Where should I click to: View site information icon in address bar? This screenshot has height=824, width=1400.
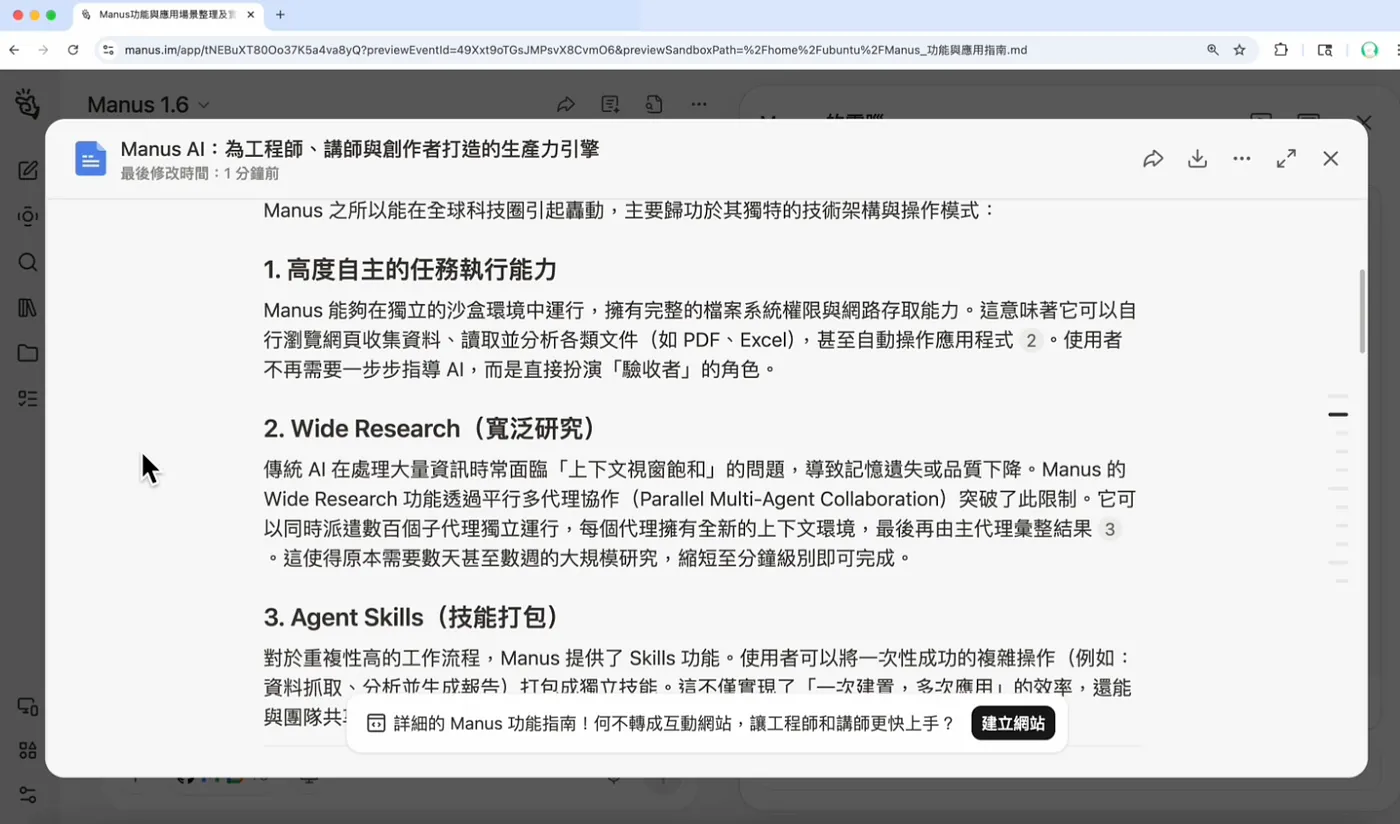point(109,50)
